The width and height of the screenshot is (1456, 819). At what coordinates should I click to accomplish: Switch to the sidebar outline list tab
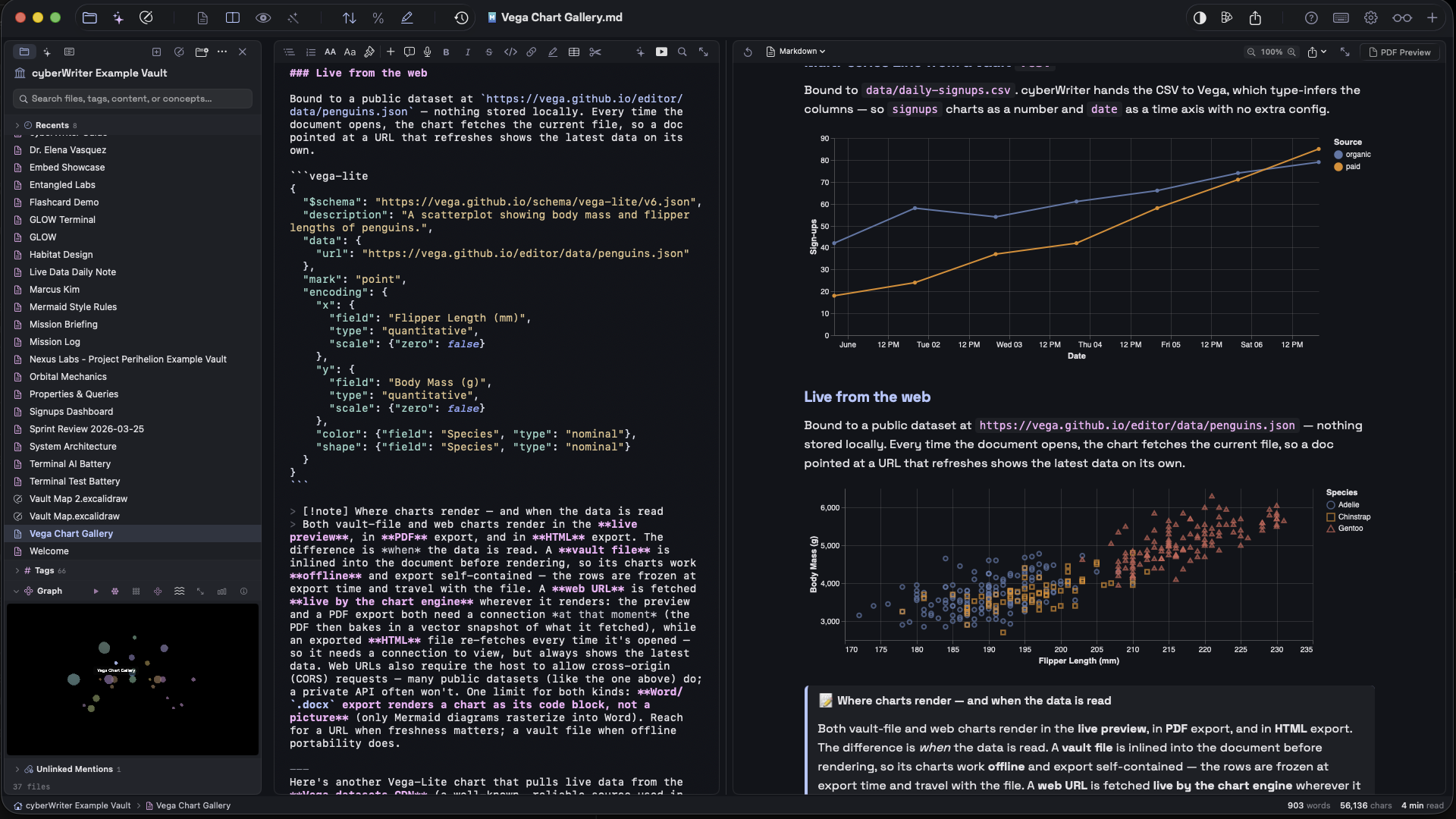70,52
